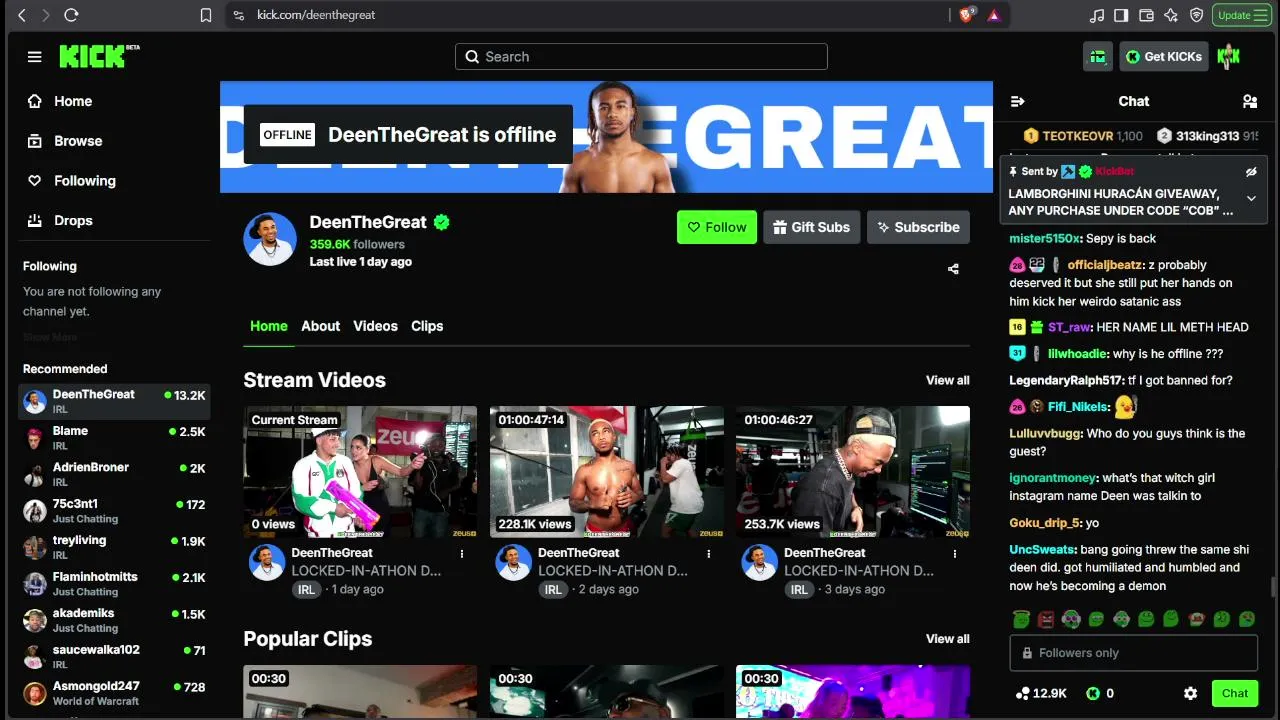
Task: Go back to the previous page
Action: pyautogui.click(x=22, y=15)
